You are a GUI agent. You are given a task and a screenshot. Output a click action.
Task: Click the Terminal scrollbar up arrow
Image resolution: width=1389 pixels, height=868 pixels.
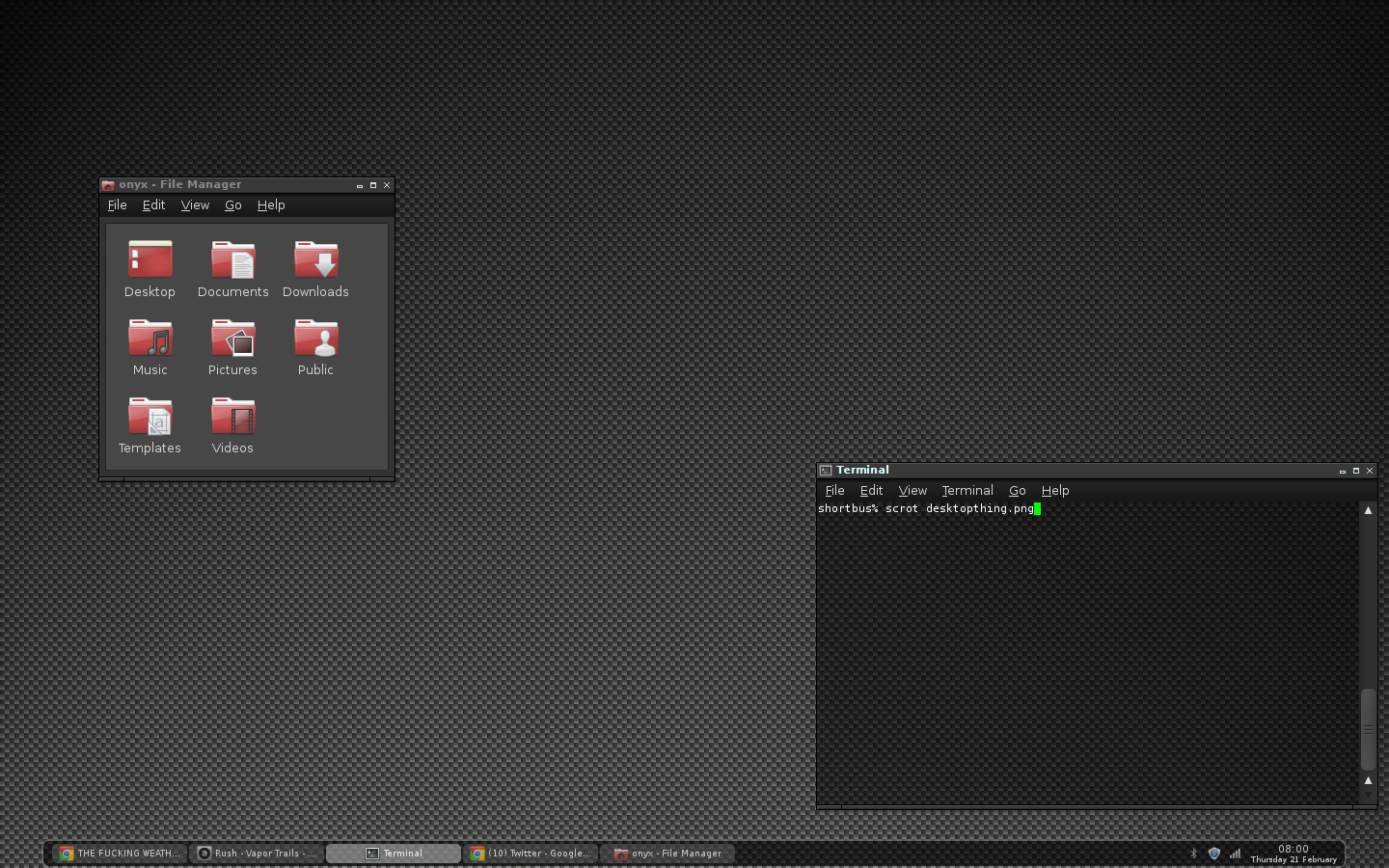pos(1368,510)
